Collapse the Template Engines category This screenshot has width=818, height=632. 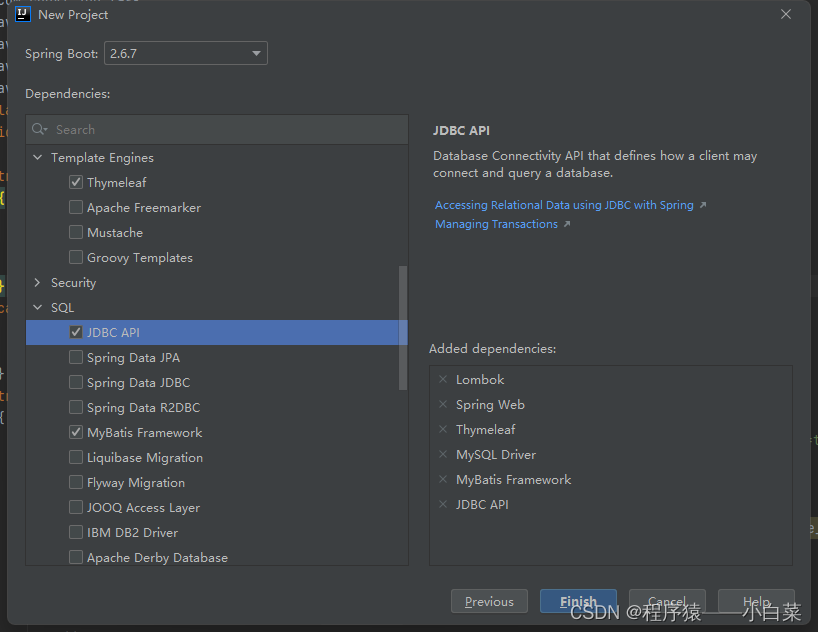pyautogui.click(x=38, y=157)
